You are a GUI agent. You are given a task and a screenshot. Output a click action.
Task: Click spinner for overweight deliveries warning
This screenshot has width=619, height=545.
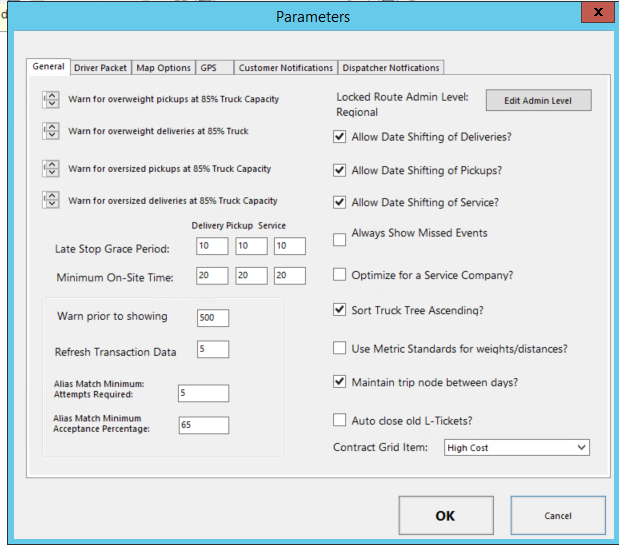(51, 131)
